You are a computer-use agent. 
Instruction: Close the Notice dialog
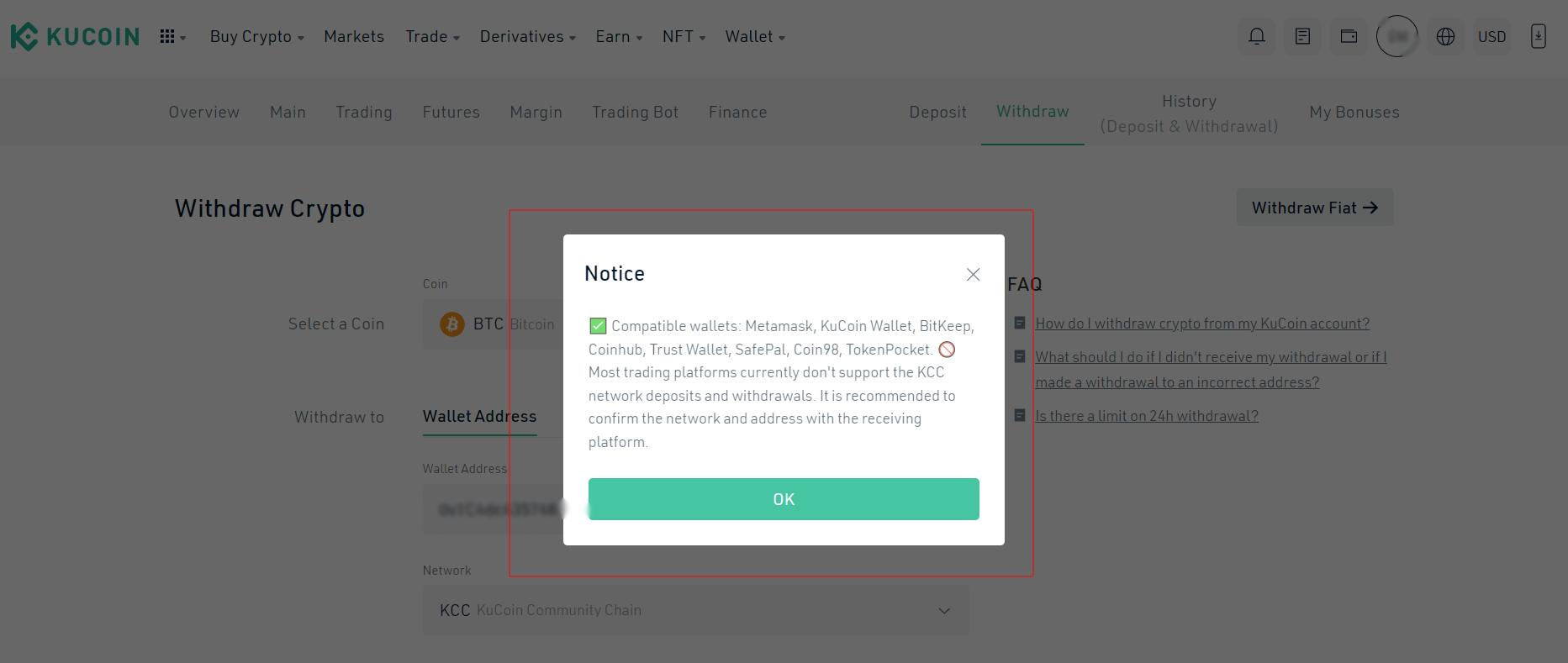973,275
